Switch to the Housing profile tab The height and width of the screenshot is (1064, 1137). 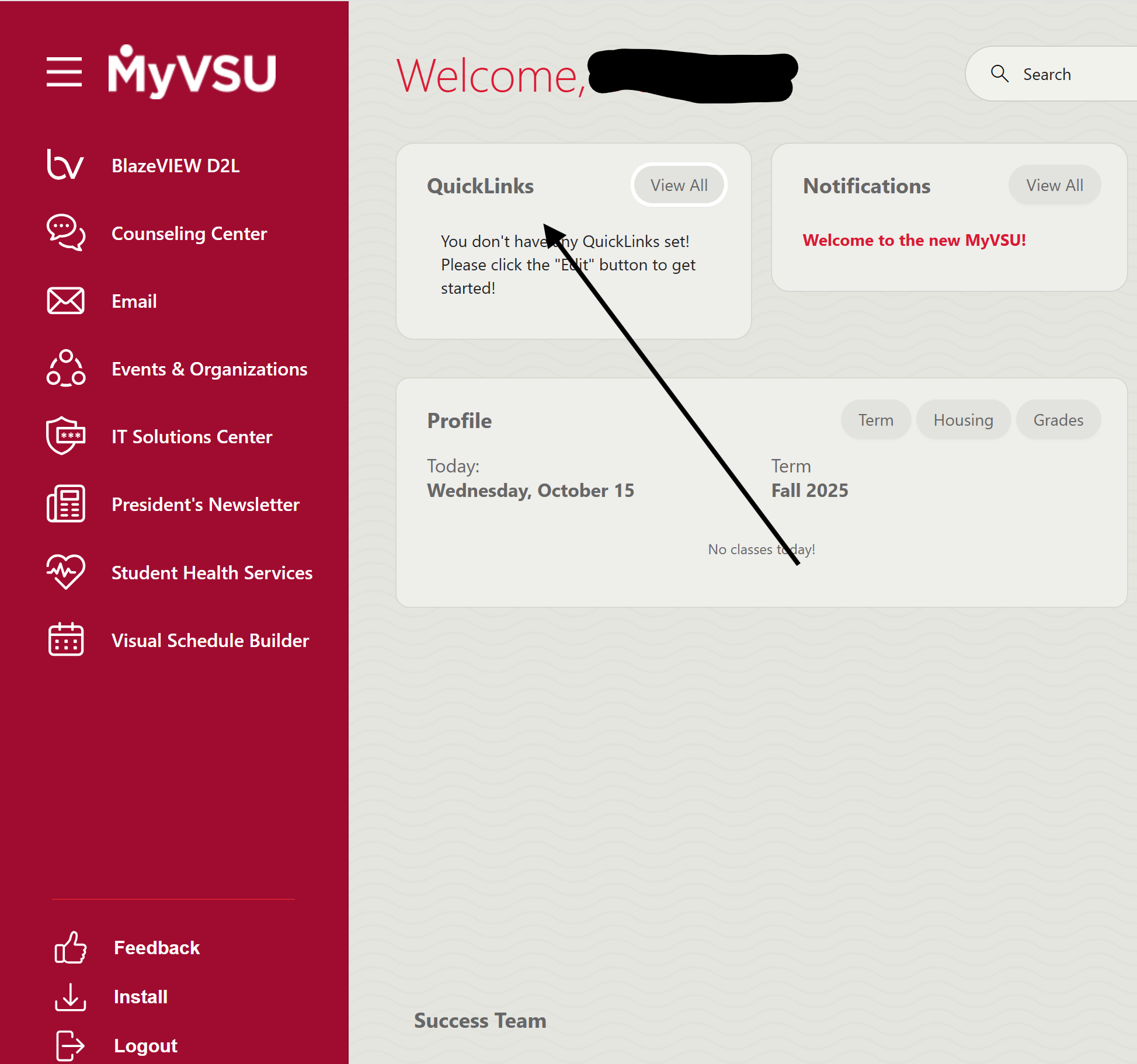(x=963, y=420)
